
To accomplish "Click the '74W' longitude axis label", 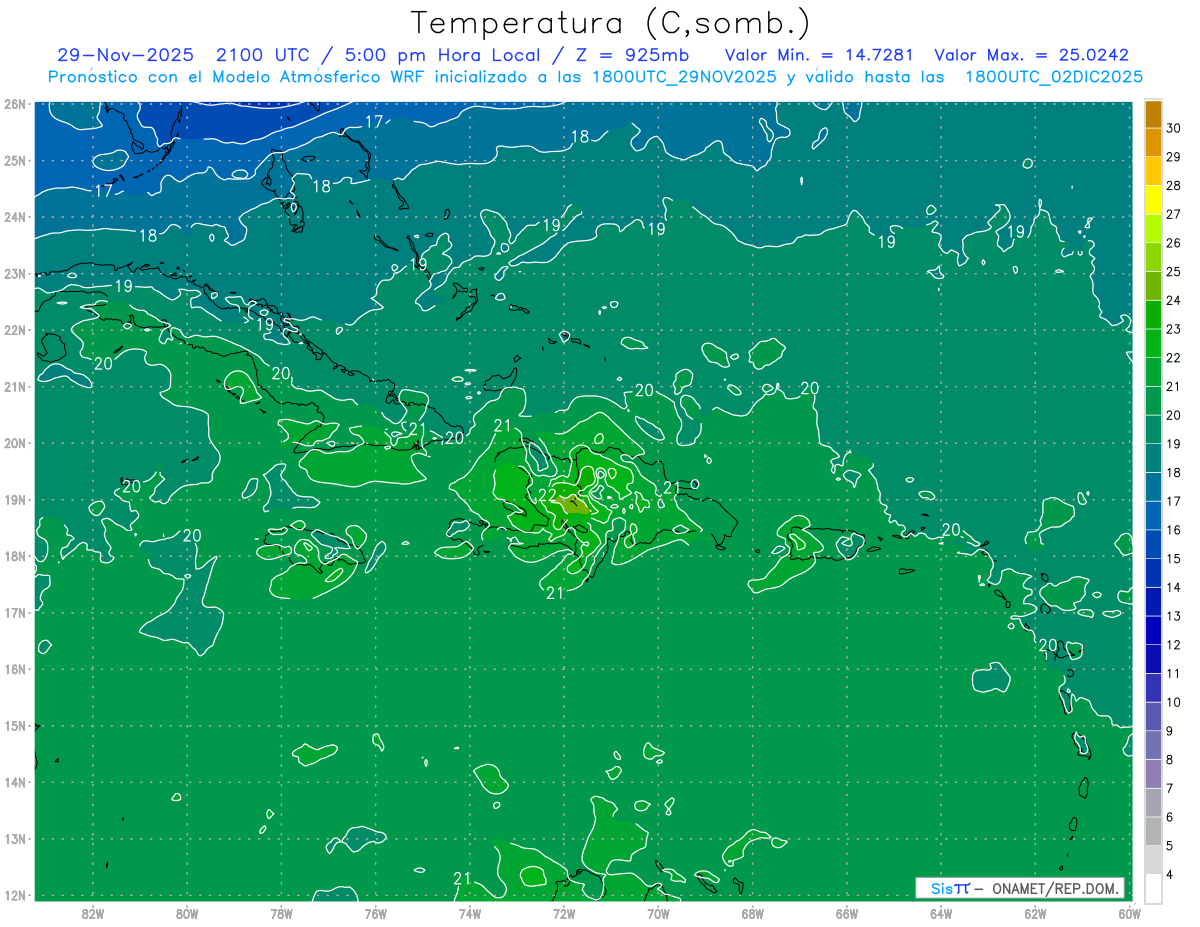I will click(x=470, y=913).
